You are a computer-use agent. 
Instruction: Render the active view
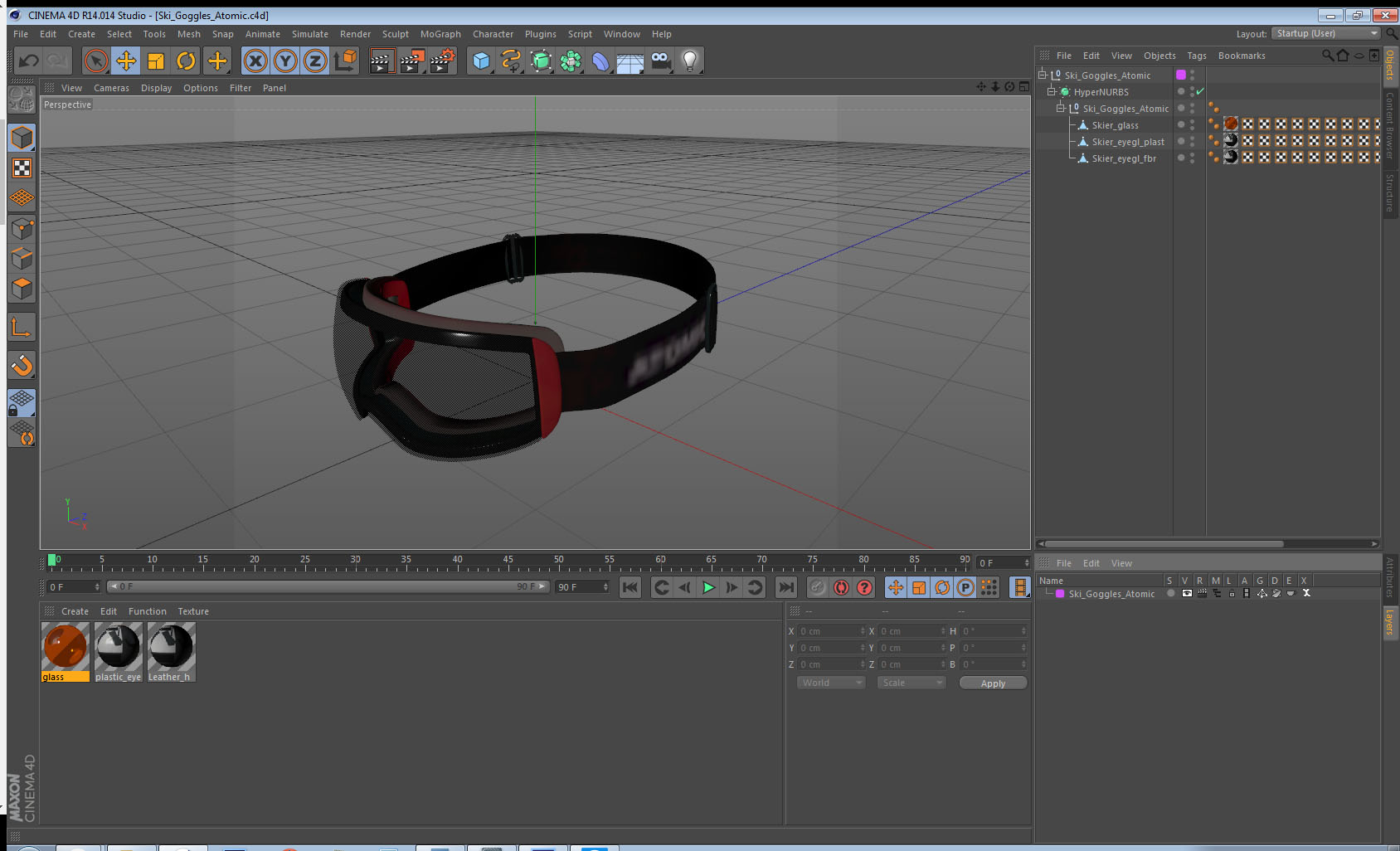tap(381, 61)
